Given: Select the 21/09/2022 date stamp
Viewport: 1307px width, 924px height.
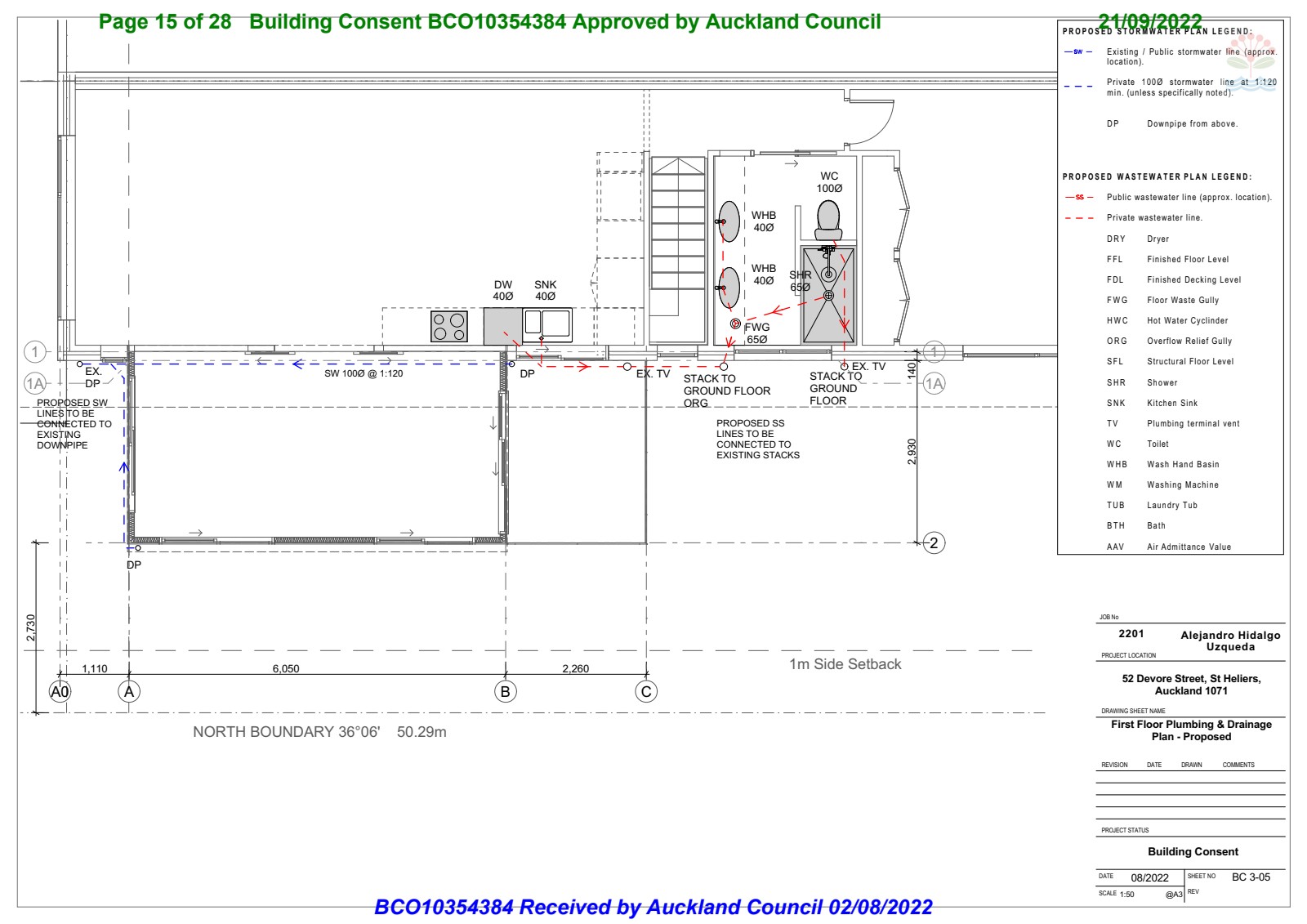Looking at the screenshot, I should click(x=1150, y=21).
